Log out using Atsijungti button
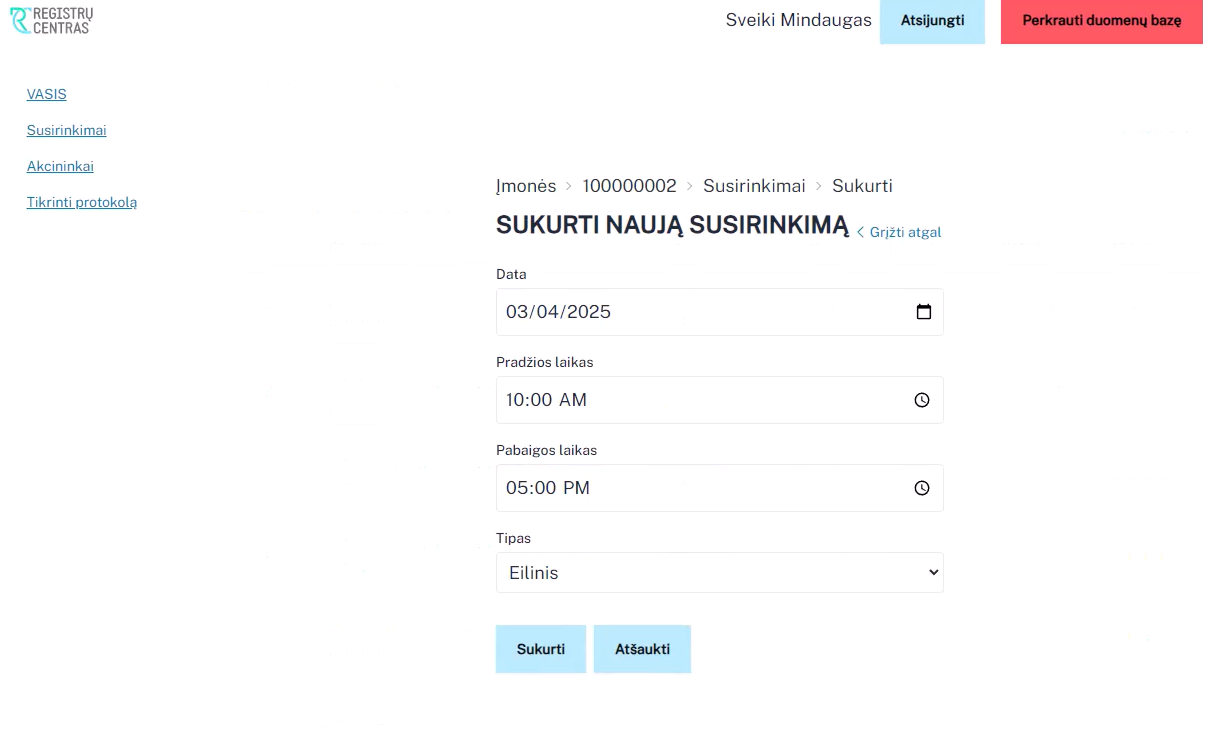 [x=932, y=20]
